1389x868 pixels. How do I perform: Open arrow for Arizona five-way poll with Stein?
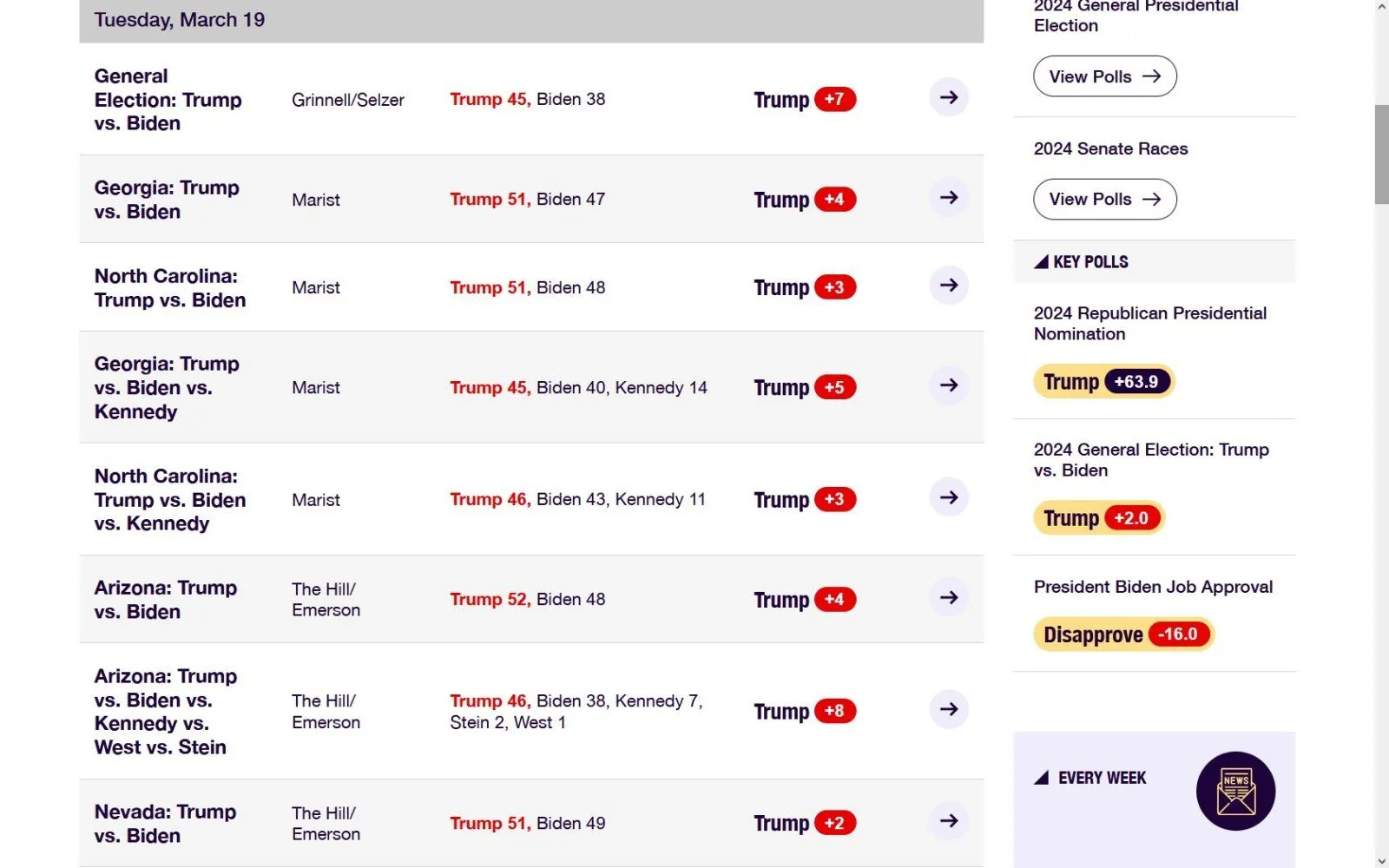click(x=949, y=709)
